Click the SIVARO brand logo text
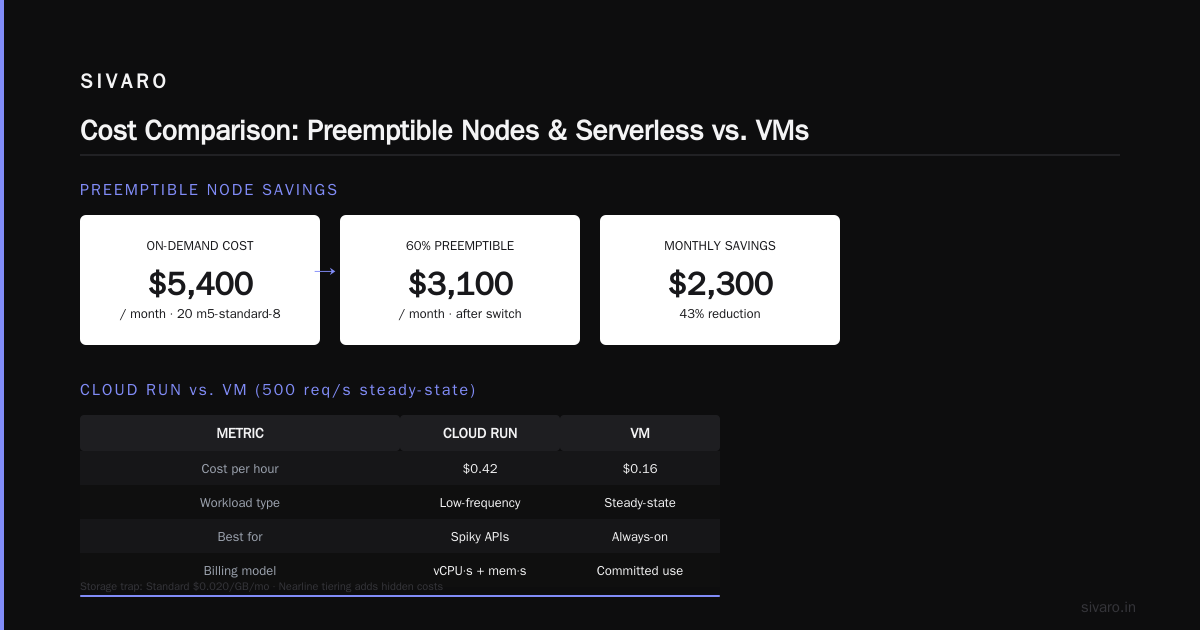The width and height of the screenshot is (1200, 630). pyautogui.click(x=124, y=82)
